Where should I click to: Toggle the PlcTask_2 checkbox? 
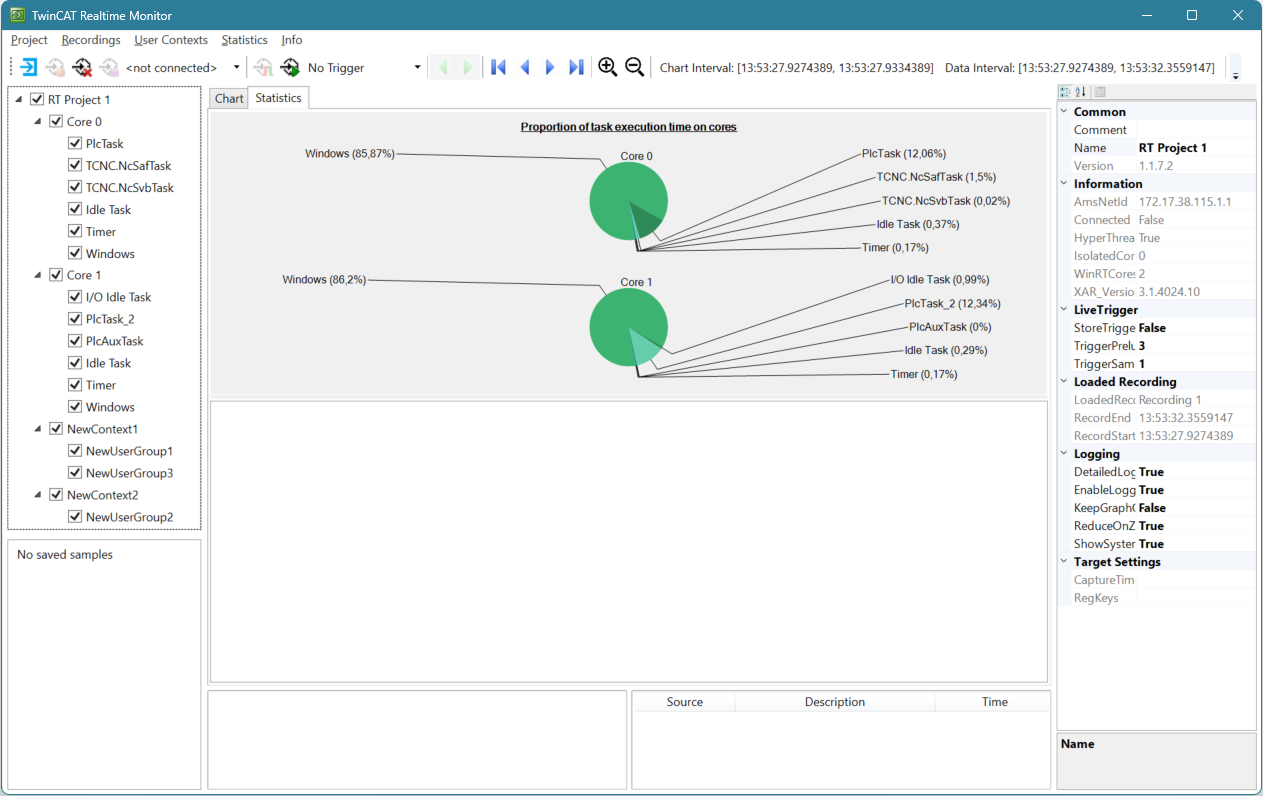[x=75, y=319]
